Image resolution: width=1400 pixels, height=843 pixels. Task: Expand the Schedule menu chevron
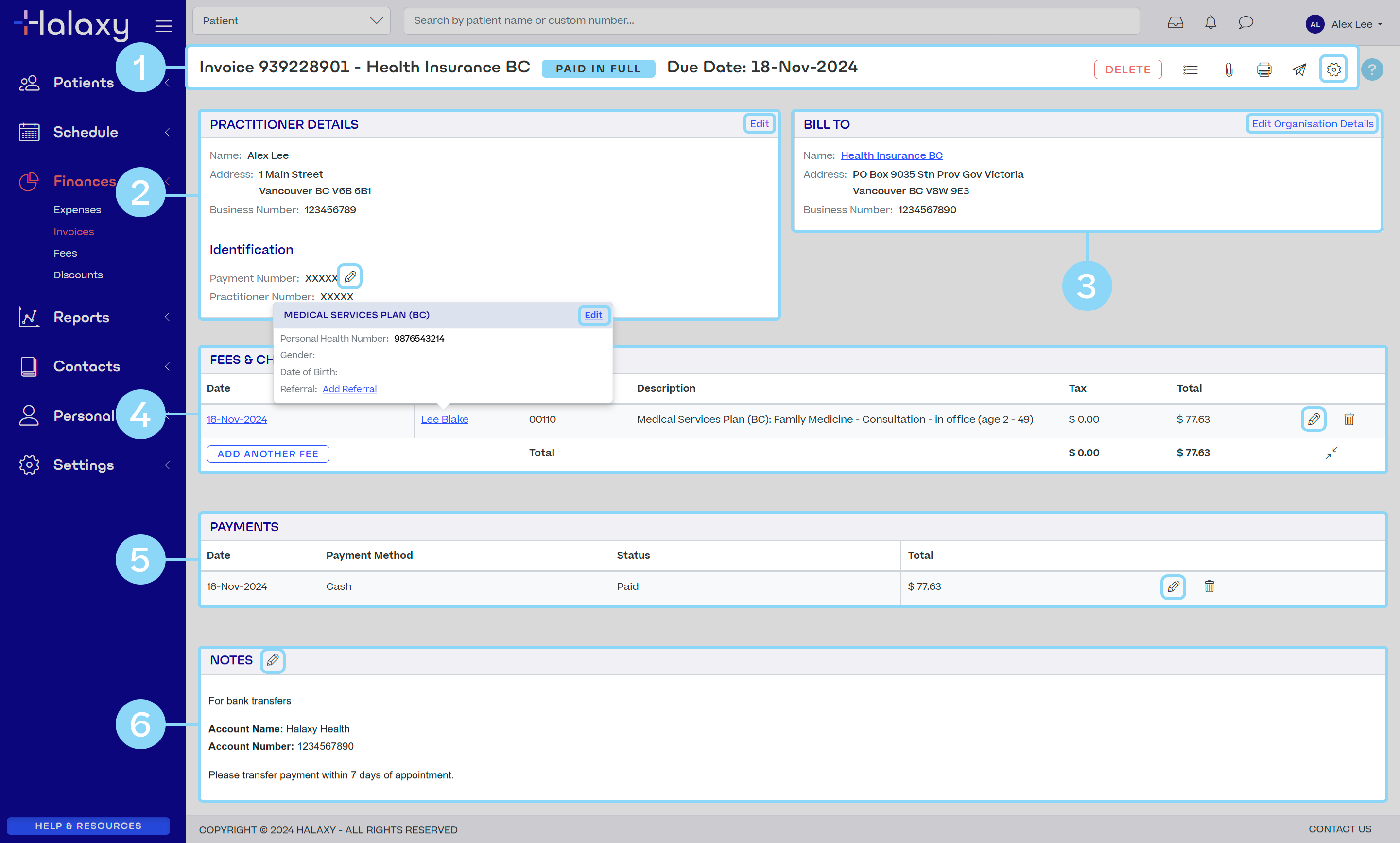click(x=167, y=132)
